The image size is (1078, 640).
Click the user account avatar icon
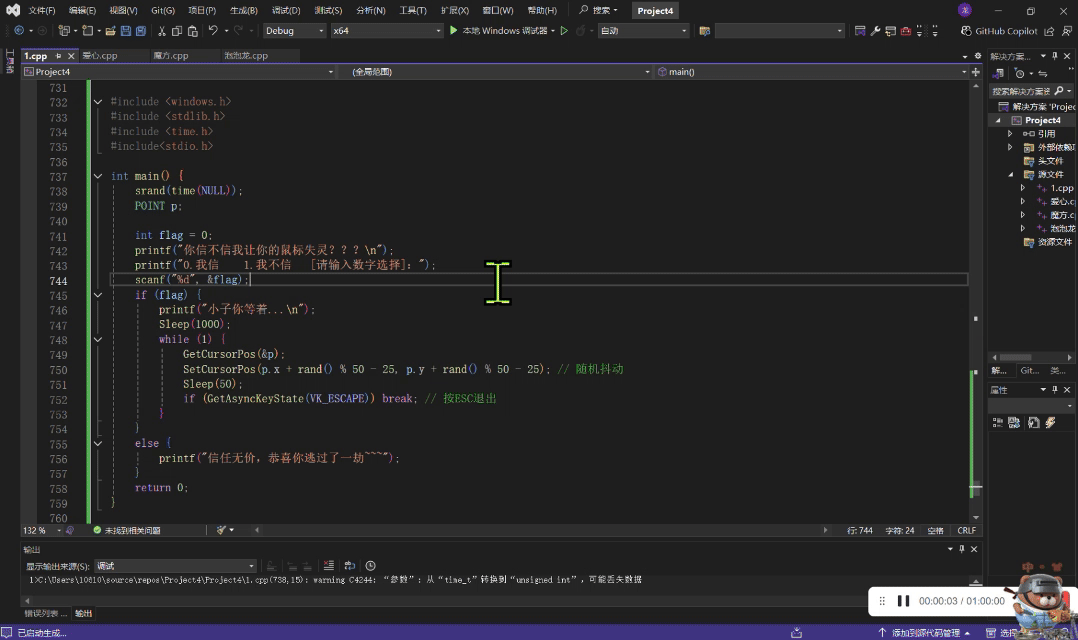click(x=965, y=10)
